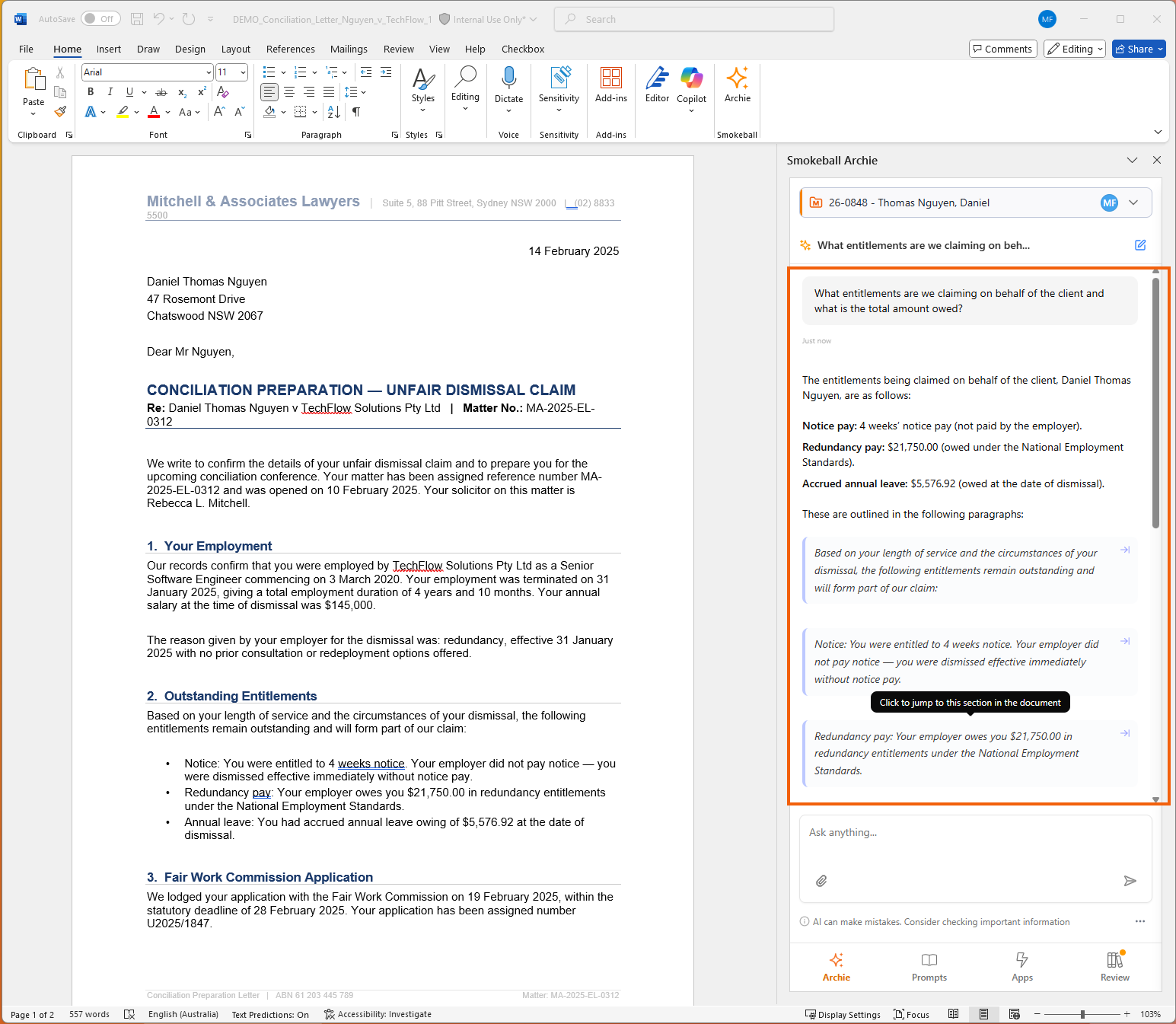Open the References ribbon tab
Viewport: 1176px width, 1024px height.
click(290, 49)
